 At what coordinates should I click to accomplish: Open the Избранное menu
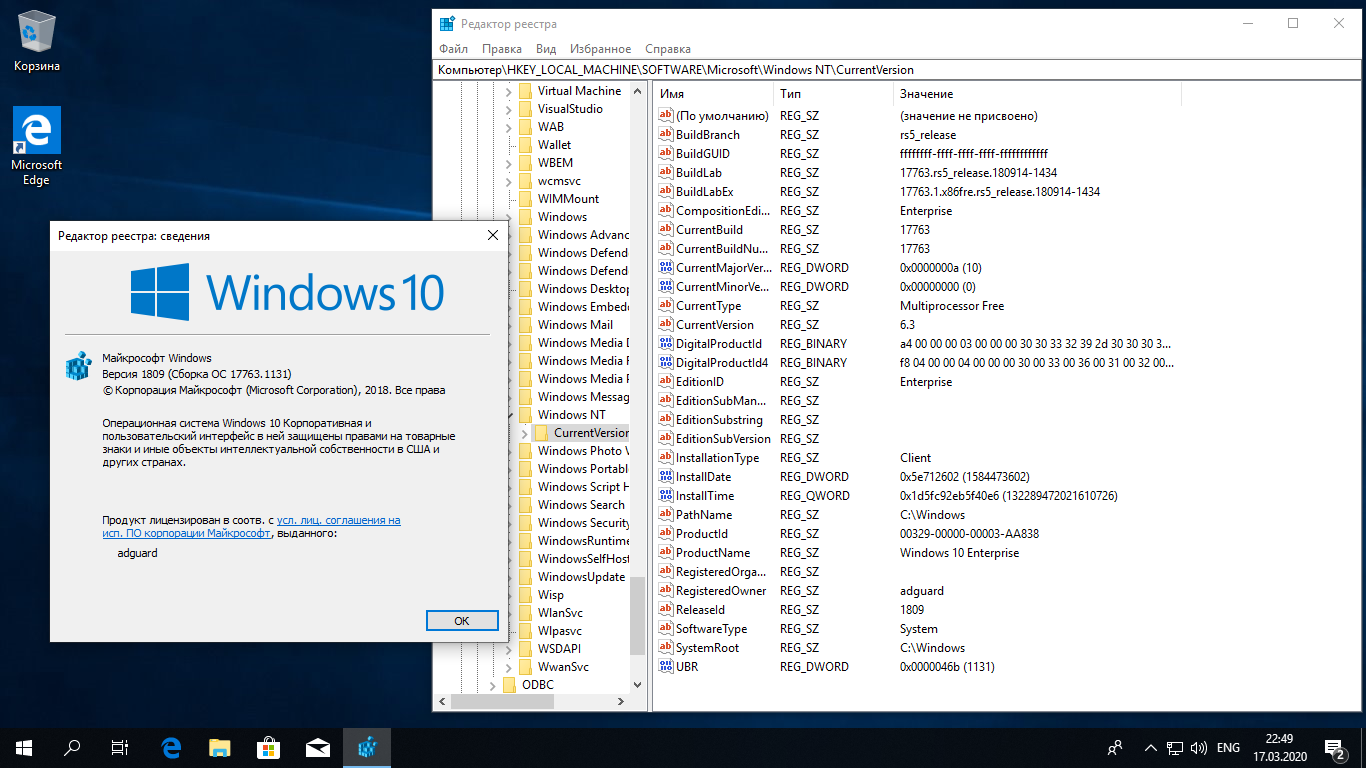pos(600,49)
